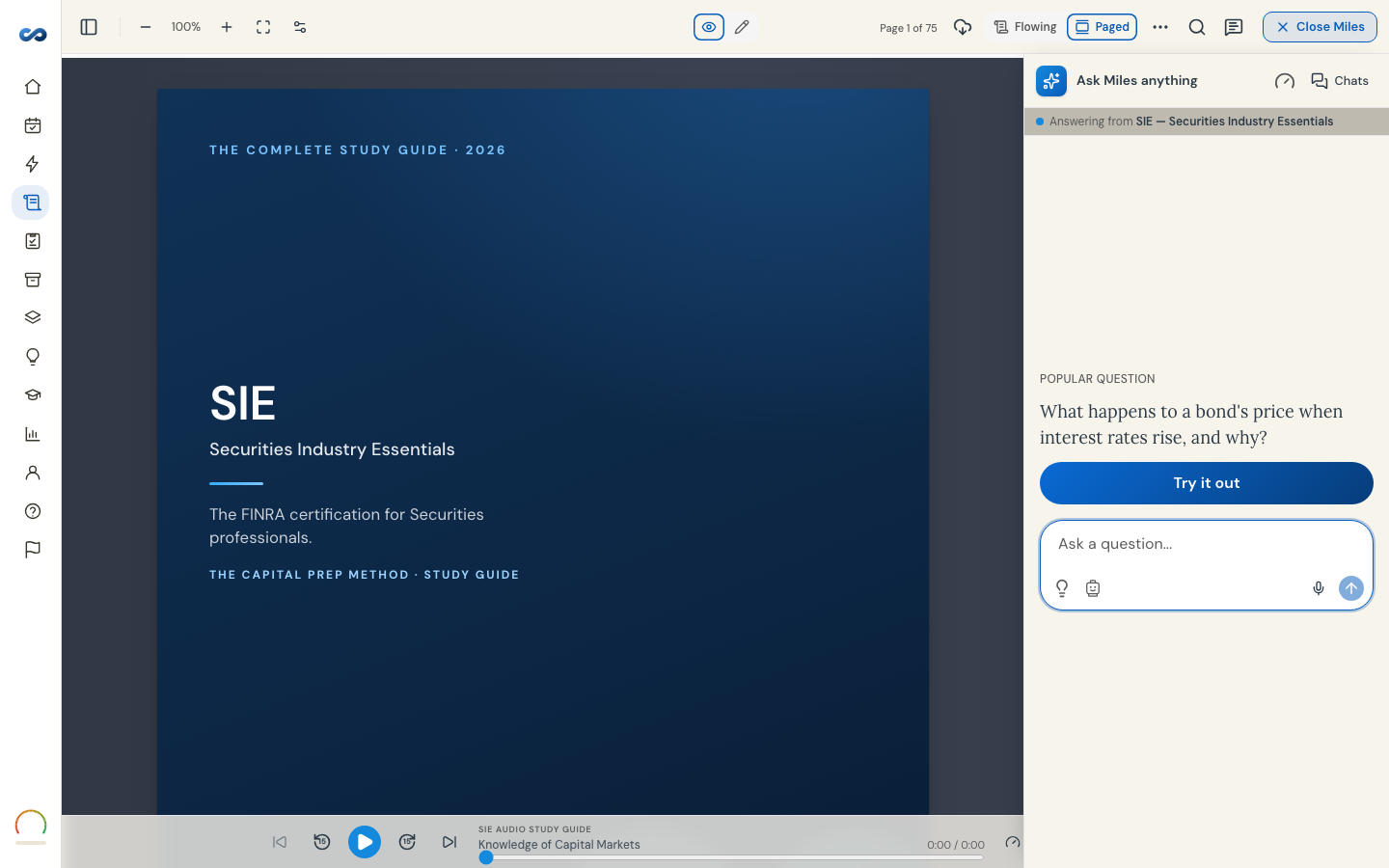Open the calendar check icon in sidebar

pos(33,125)
